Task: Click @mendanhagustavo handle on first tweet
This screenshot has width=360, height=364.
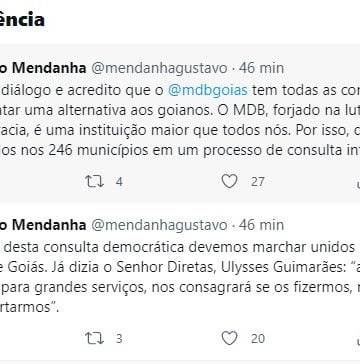Action: (x=159, y=69)
